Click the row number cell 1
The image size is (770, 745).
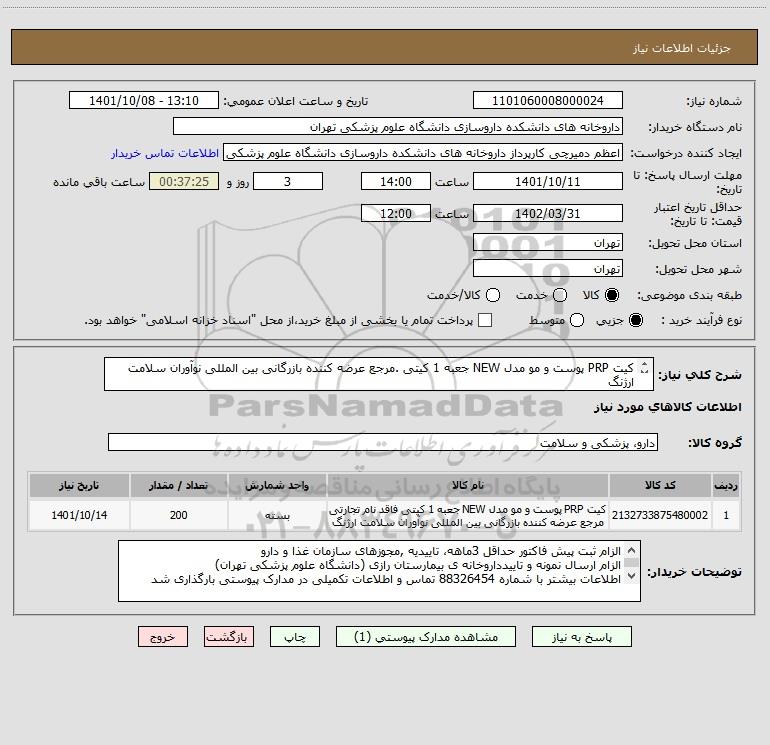pyautogui.click(x=726, y=515)
